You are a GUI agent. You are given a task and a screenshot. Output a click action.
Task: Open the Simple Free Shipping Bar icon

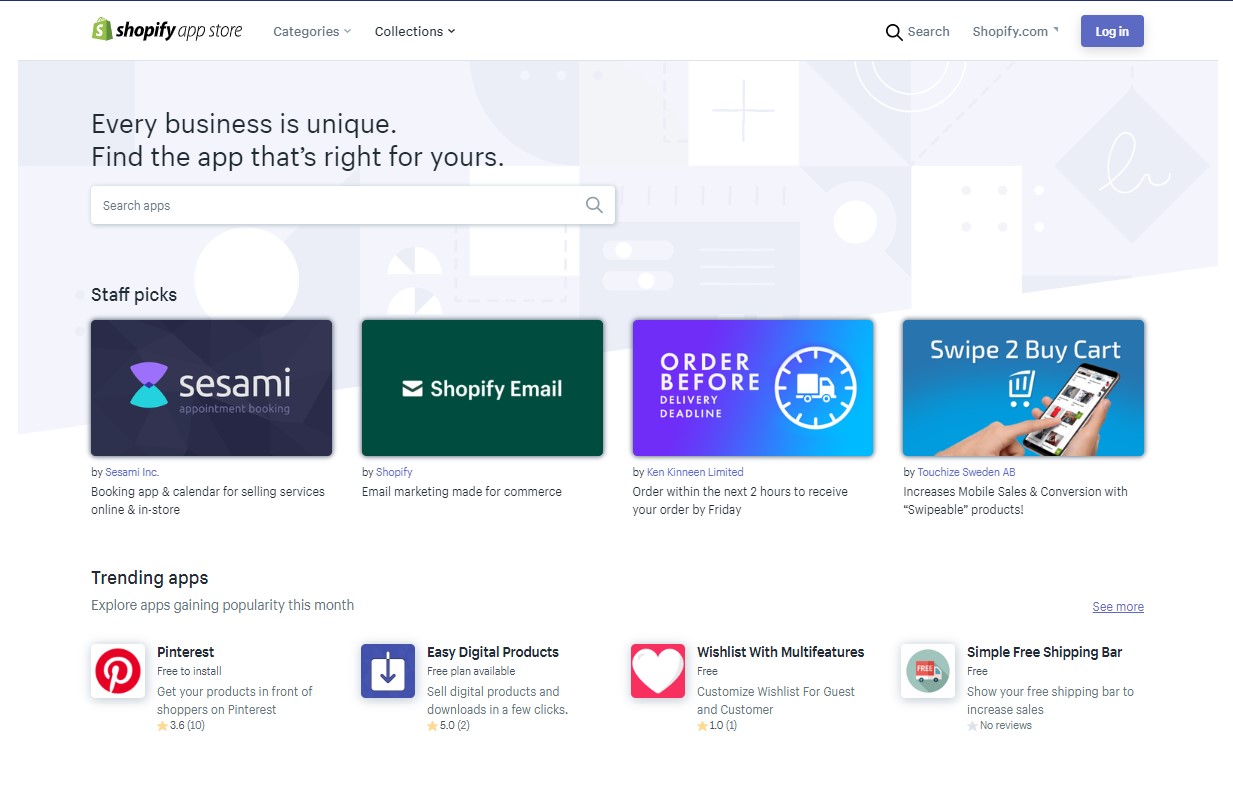tap(928, 671)
